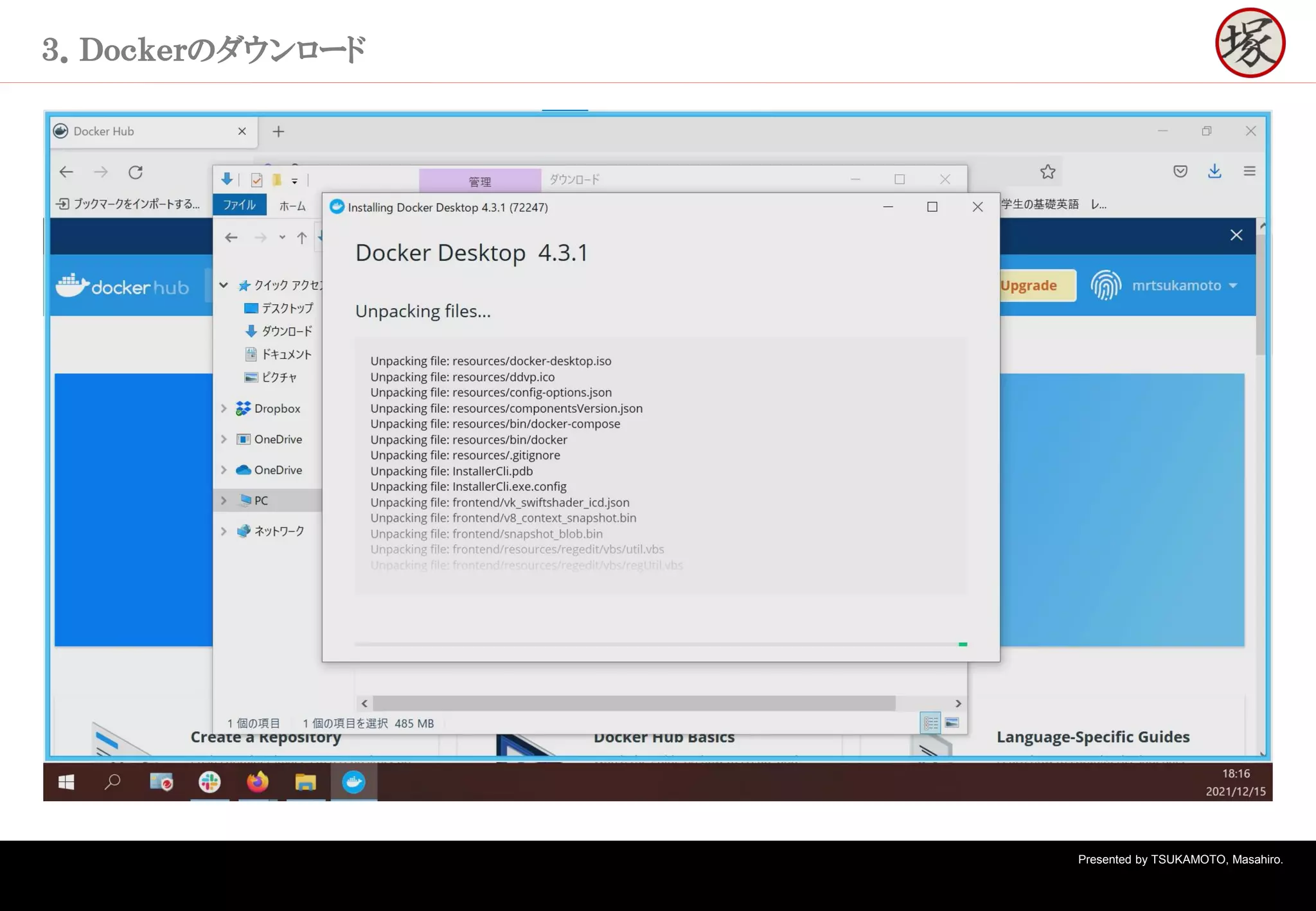Image resolution: width=1316 pixels, height=911 pixels.
Task: Click the quick access new folder icon
Action: tap(277, 179)
